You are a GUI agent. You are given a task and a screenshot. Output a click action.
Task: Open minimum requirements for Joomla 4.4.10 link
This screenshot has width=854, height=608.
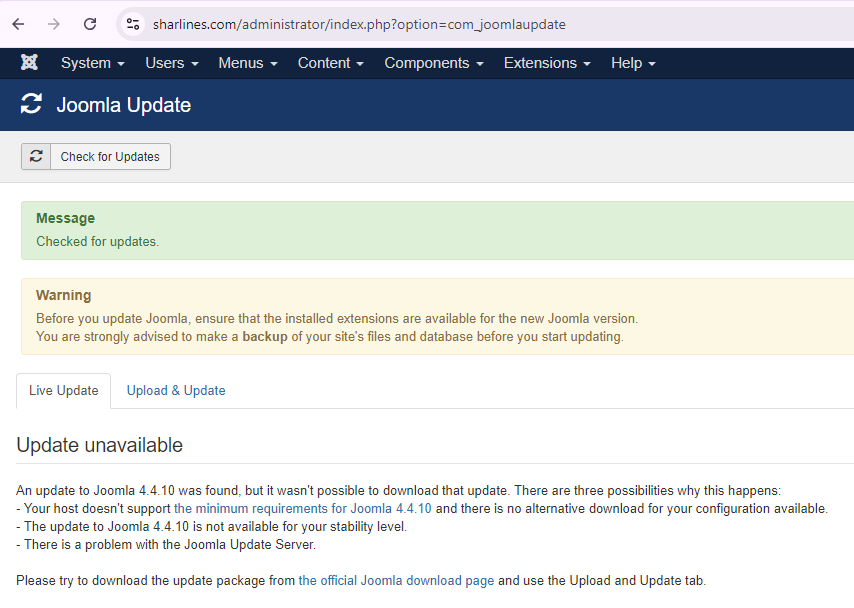click(x=303, y=508)
